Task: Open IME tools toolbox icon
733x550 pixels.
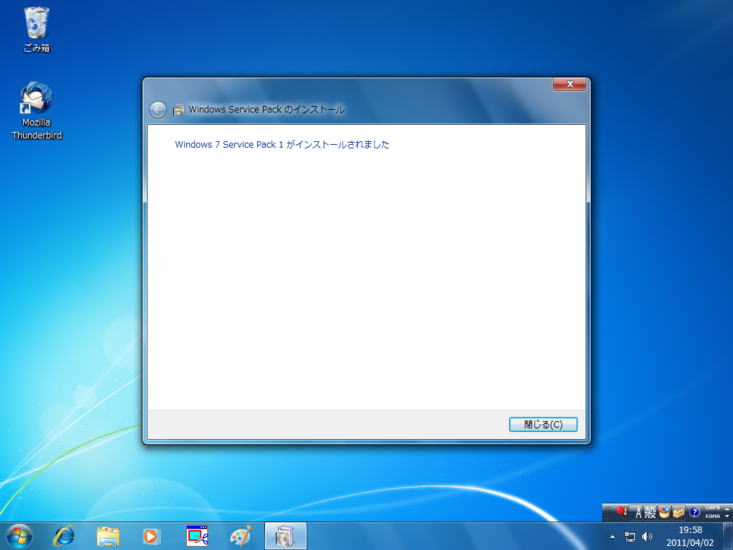Action: point(678,513)
